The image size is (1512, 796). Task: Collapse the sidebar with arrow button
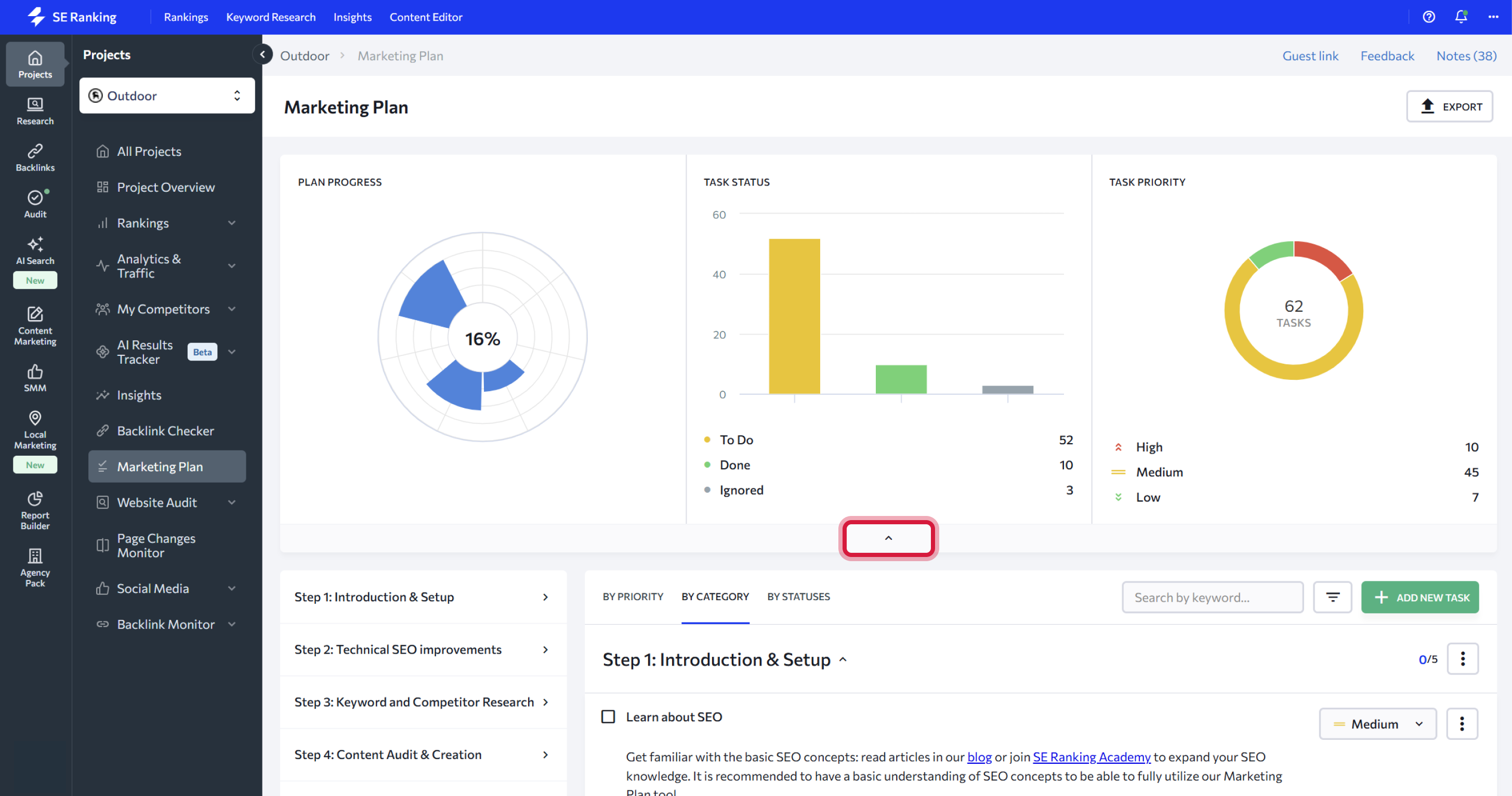pos(262,55)
